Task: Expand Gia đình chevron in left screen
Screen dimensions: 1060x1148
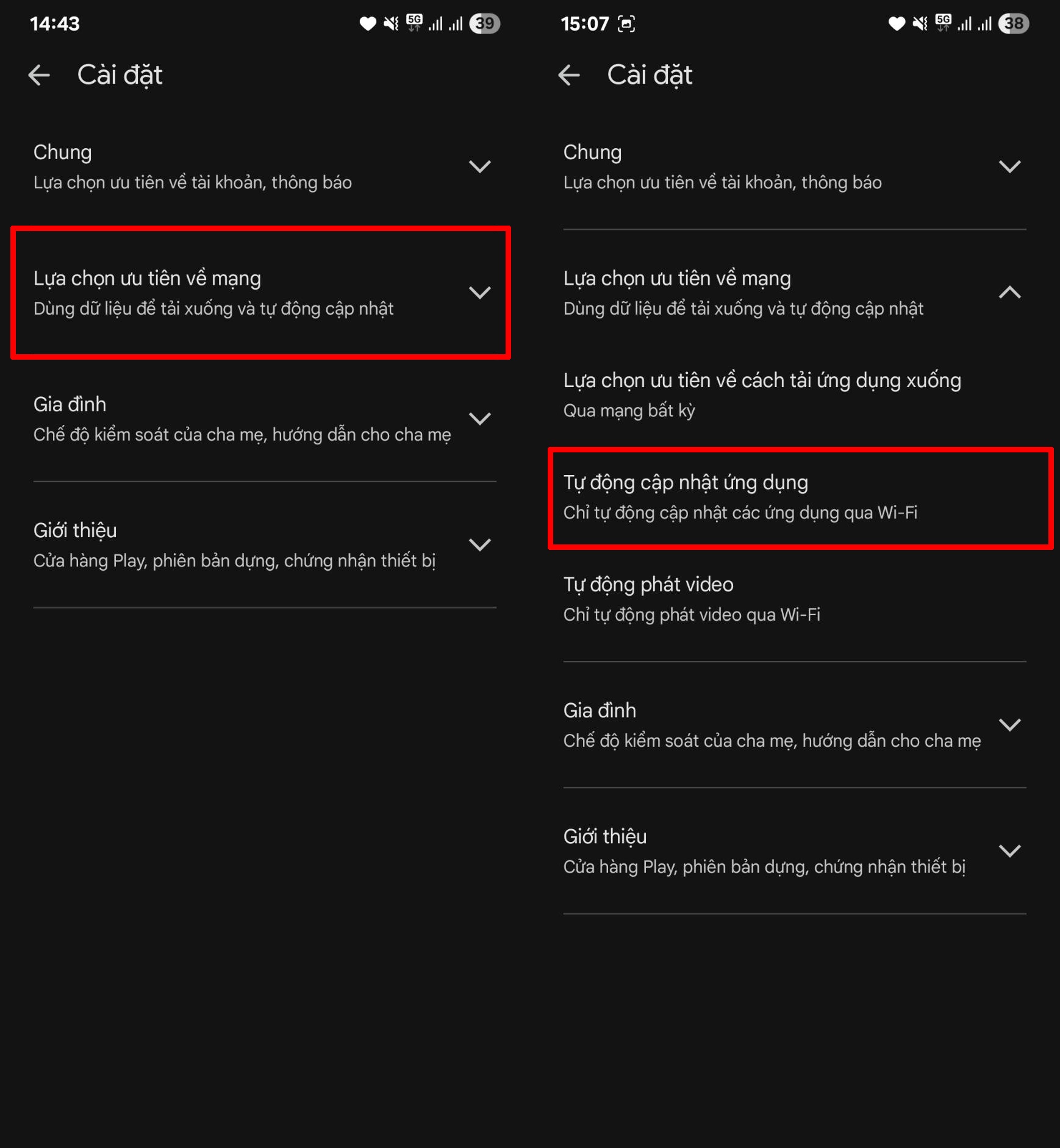Action: 479,419
